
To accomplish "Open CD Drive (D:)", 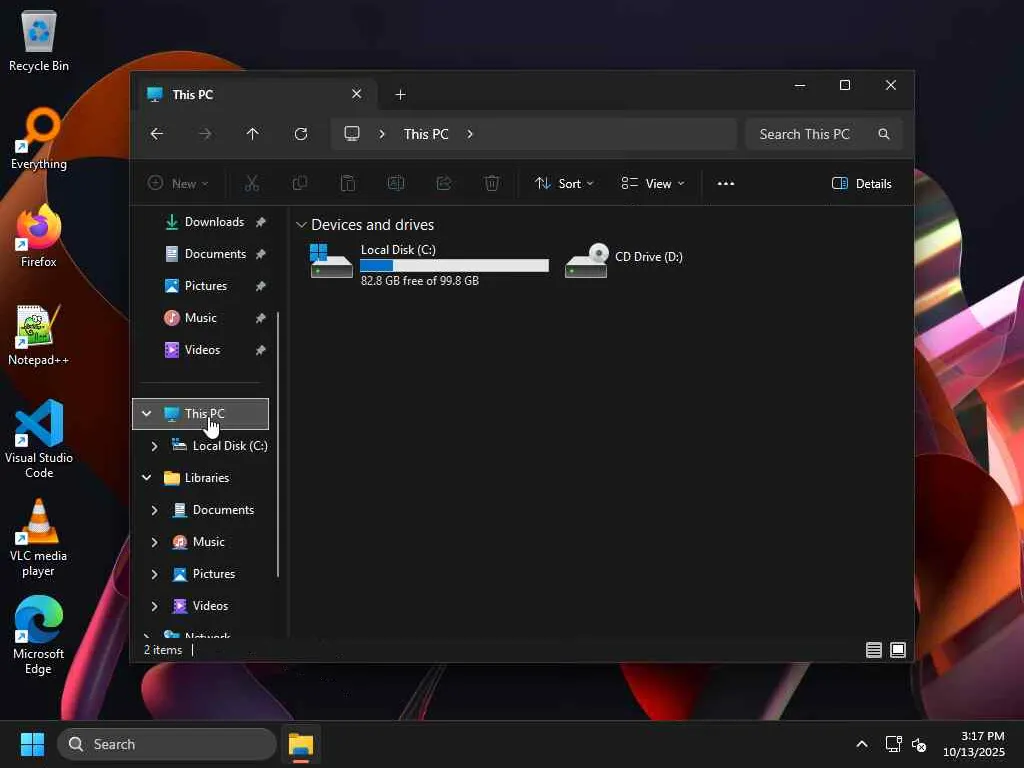I will tap(624, 260).
